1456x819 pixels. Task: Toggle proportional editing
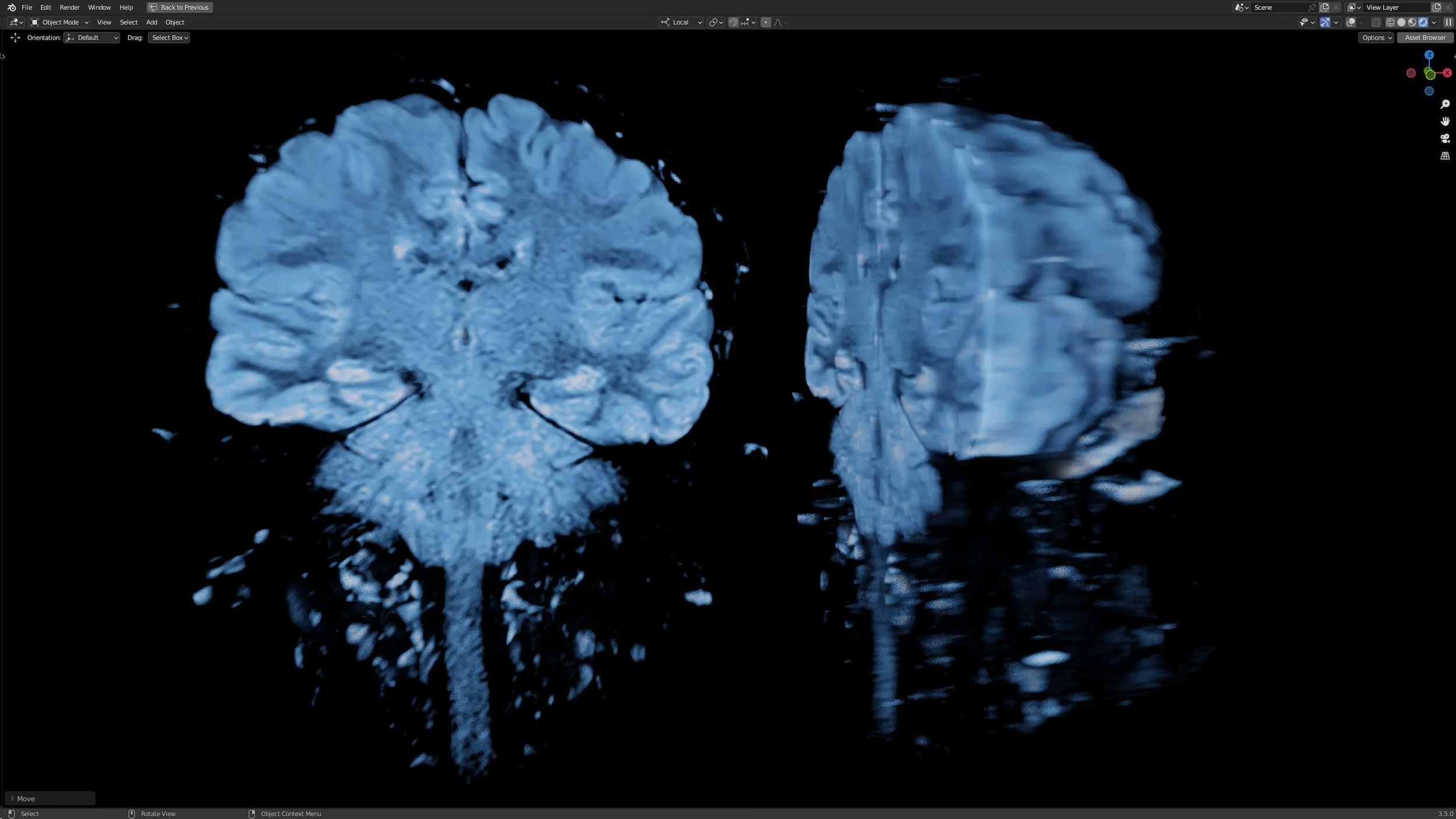coord(766,22)
